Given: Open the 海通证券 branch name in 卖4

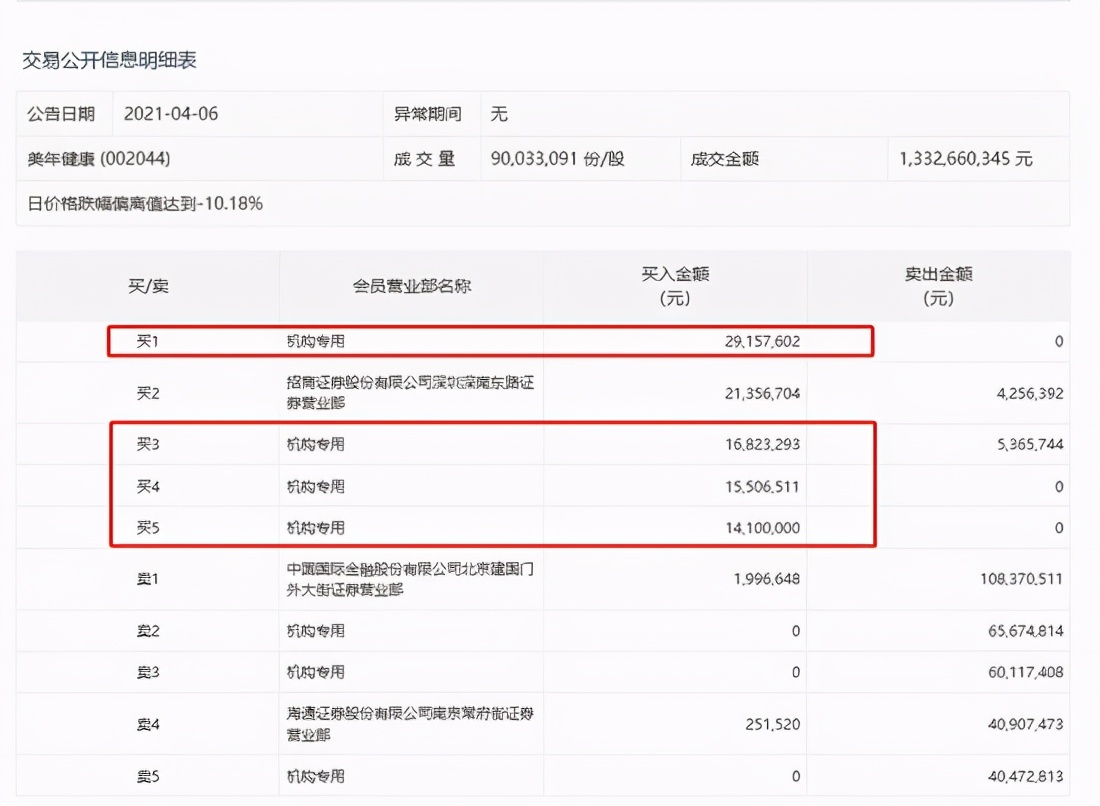Looking at the screenshot, I should point(411,723).
